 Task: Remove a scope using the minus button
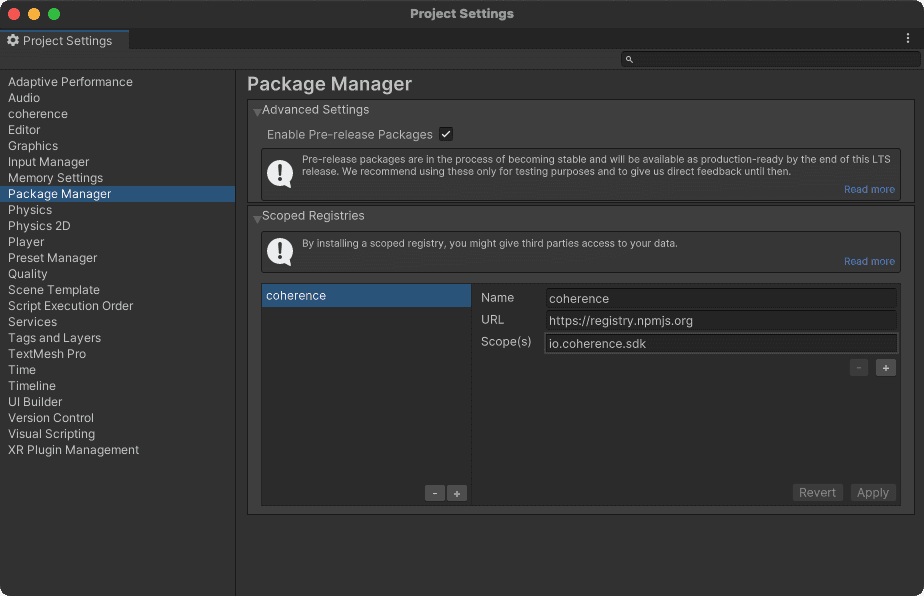(858, 367)
